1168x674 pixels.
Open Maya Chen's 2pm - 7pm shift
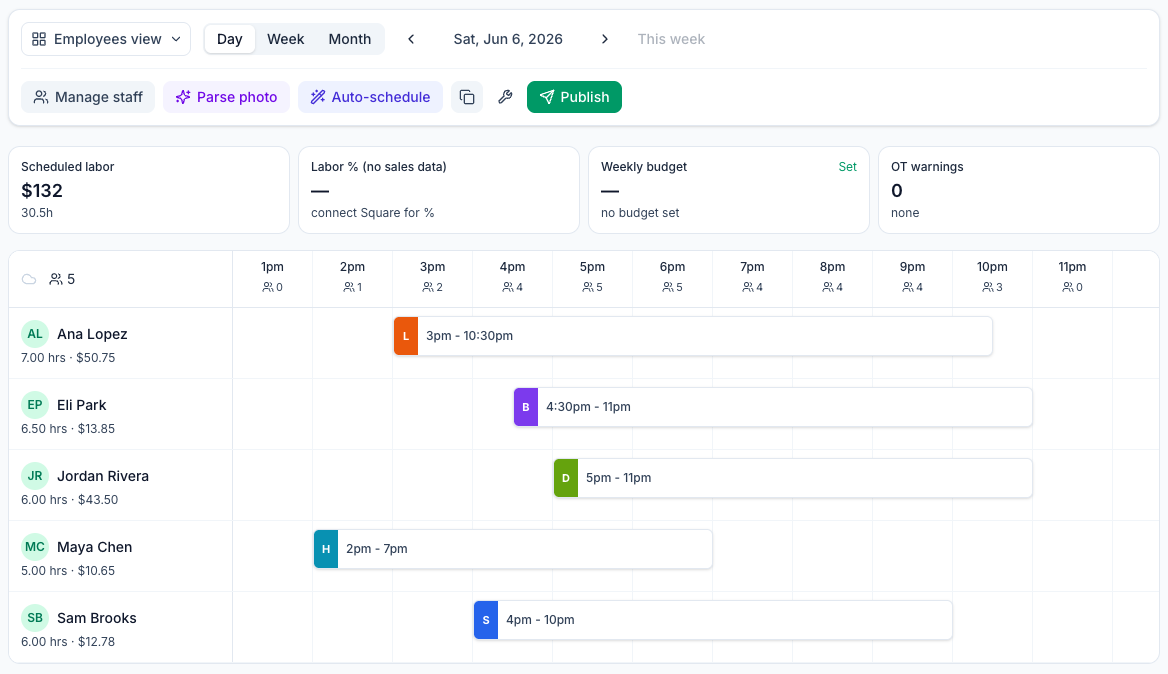513,549
